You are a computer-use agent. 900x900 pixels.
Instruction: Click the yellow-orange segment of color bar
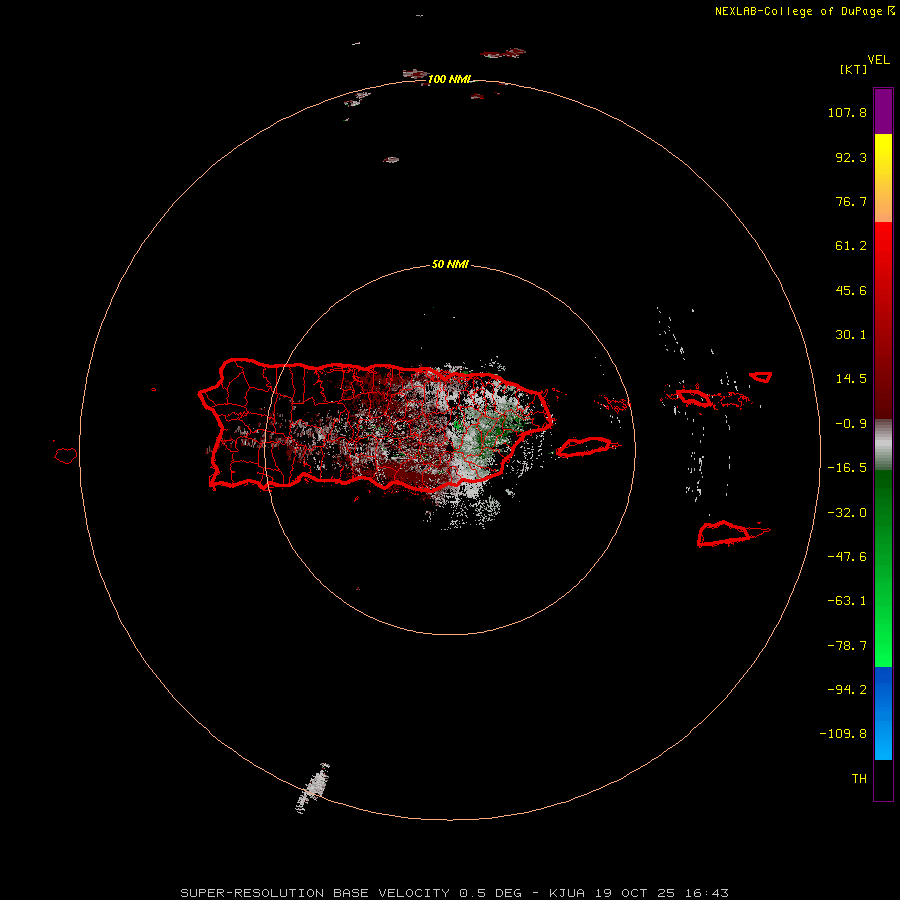[x=883, y=178]
